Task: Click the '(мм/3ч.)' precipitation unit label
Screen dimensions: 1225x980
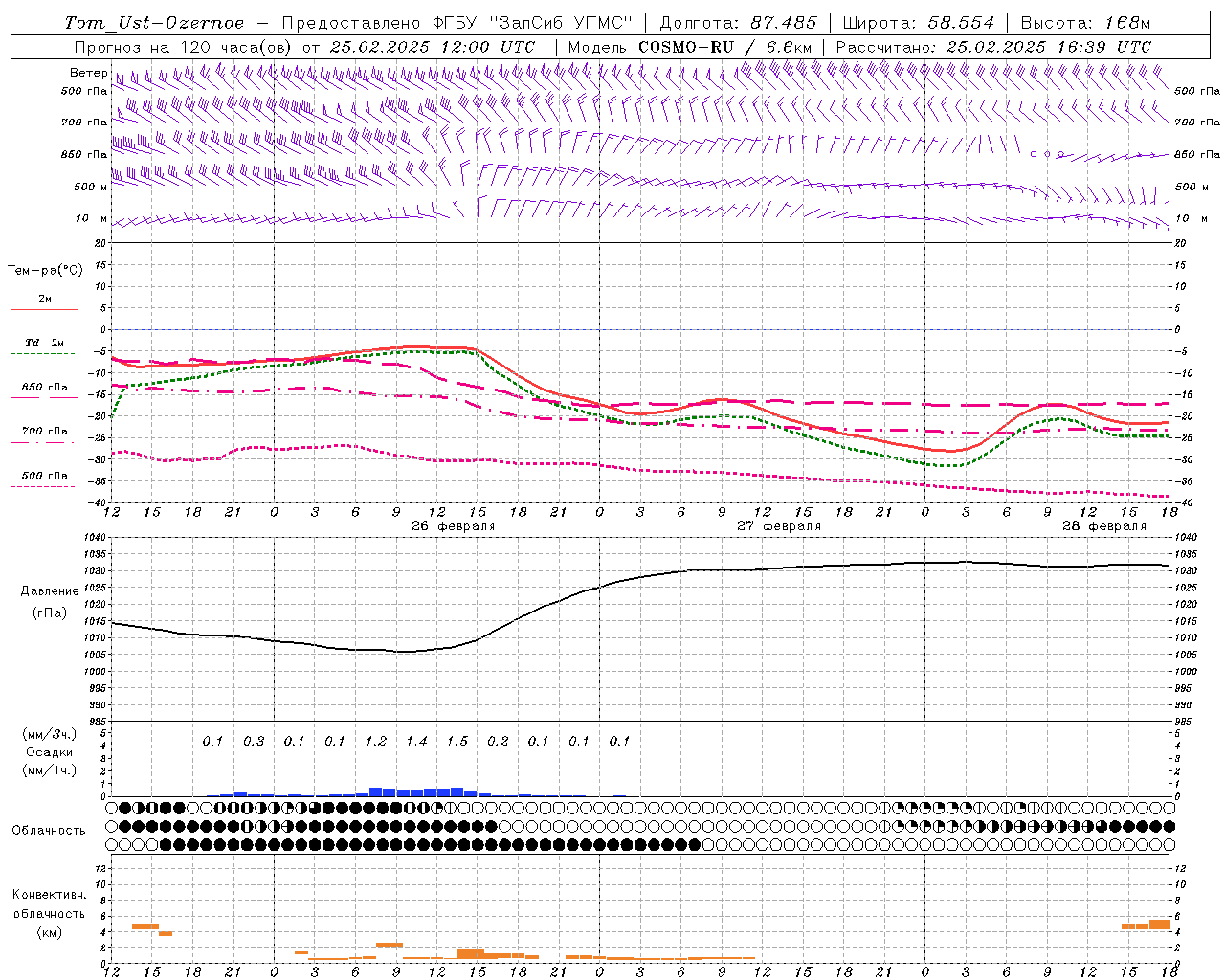Action: [x=50, y=734]
